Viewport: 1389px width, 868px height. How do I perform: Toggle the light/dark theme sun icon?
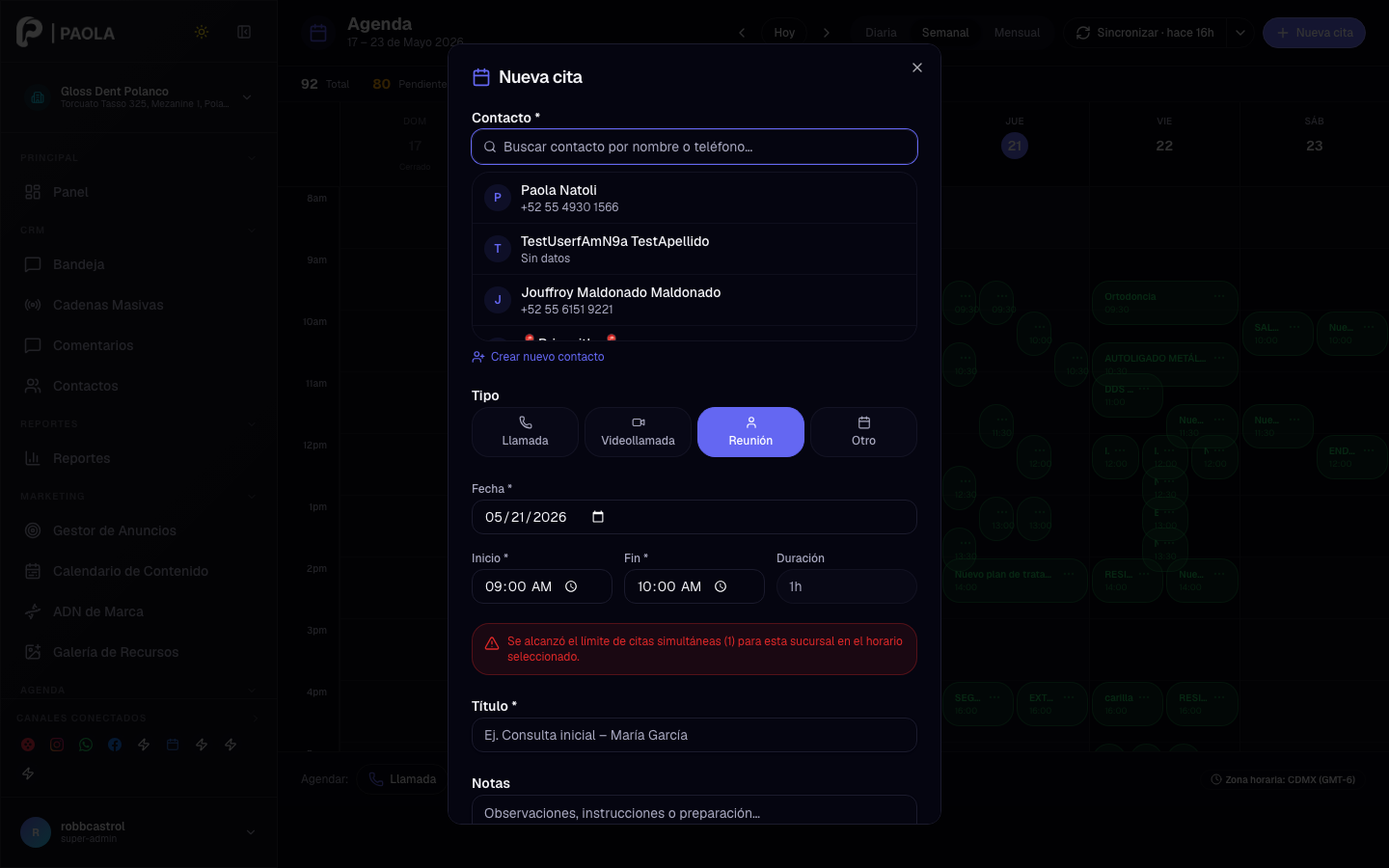click(x=202, y=32)
